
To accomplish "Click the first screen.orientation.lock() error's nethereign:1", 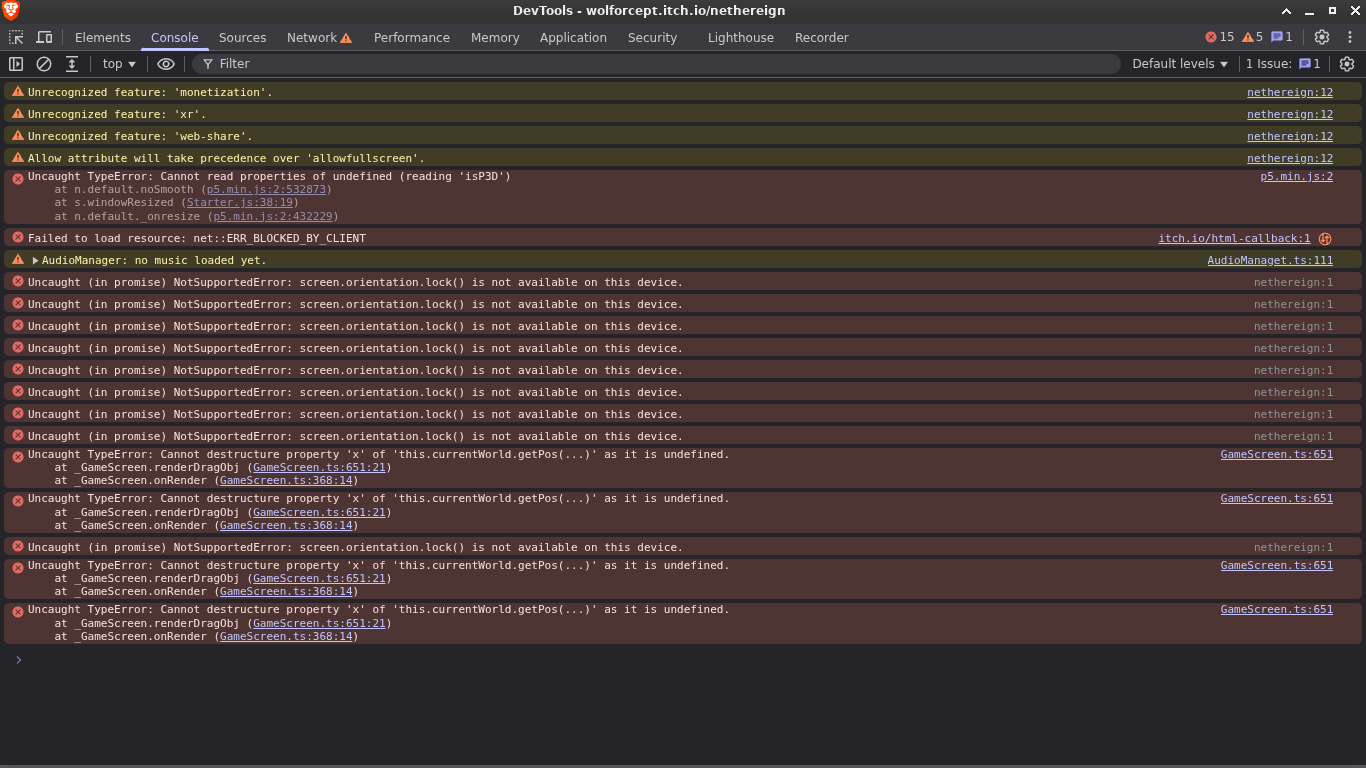I will pos(1293,282).
